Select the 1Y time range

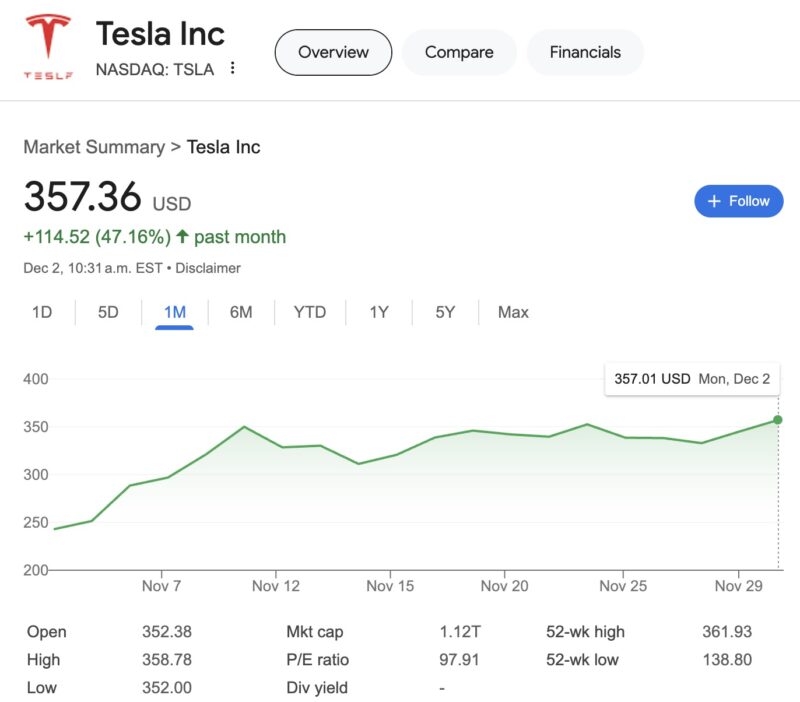pyautogui.click(x=379, y=312)
